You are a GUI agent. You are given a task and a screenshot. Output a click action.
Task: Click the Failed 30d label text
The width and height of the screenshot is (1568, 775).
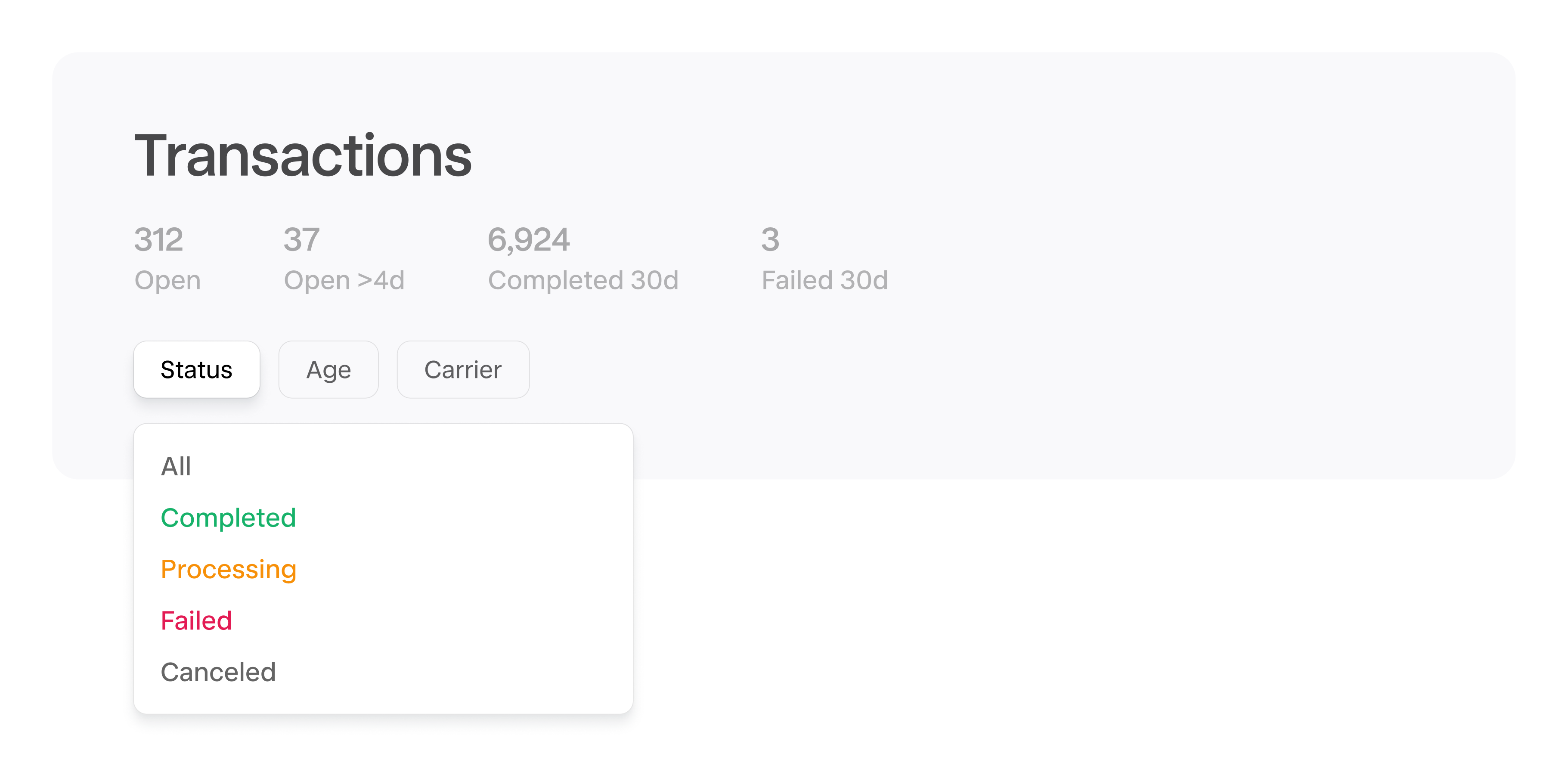click(825, 281)
